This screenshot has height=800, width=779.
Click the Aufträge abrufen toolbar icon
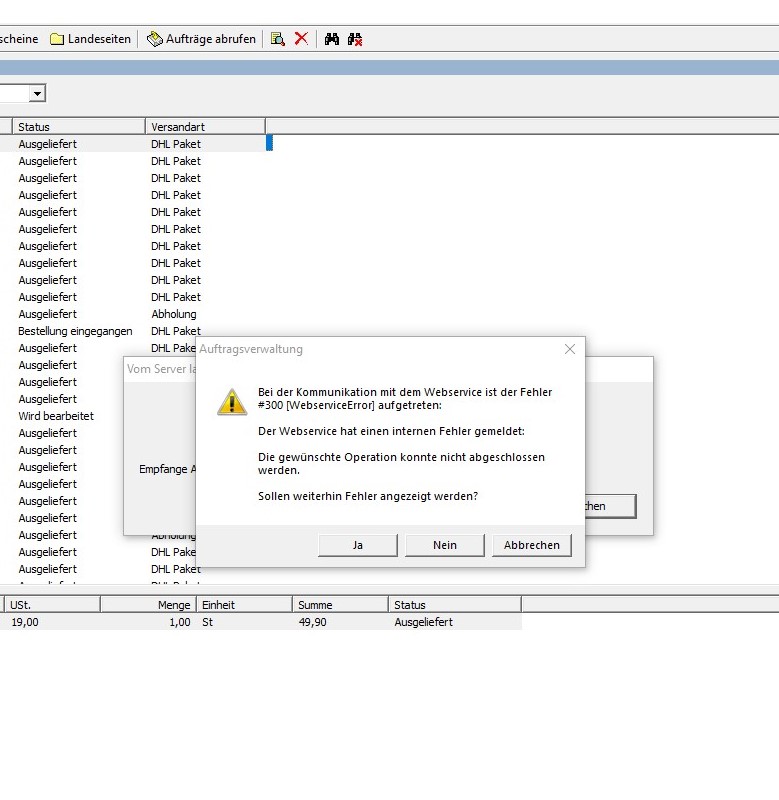pyautogui.click(x=154, y=39)
